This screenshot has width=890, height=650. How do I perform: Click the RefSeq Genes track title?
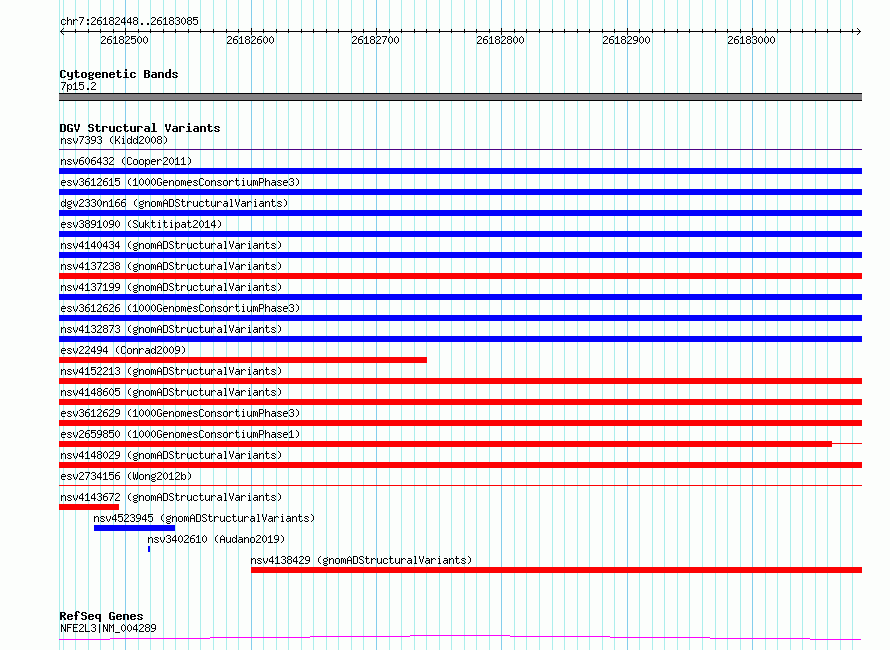tap(101, 617)
